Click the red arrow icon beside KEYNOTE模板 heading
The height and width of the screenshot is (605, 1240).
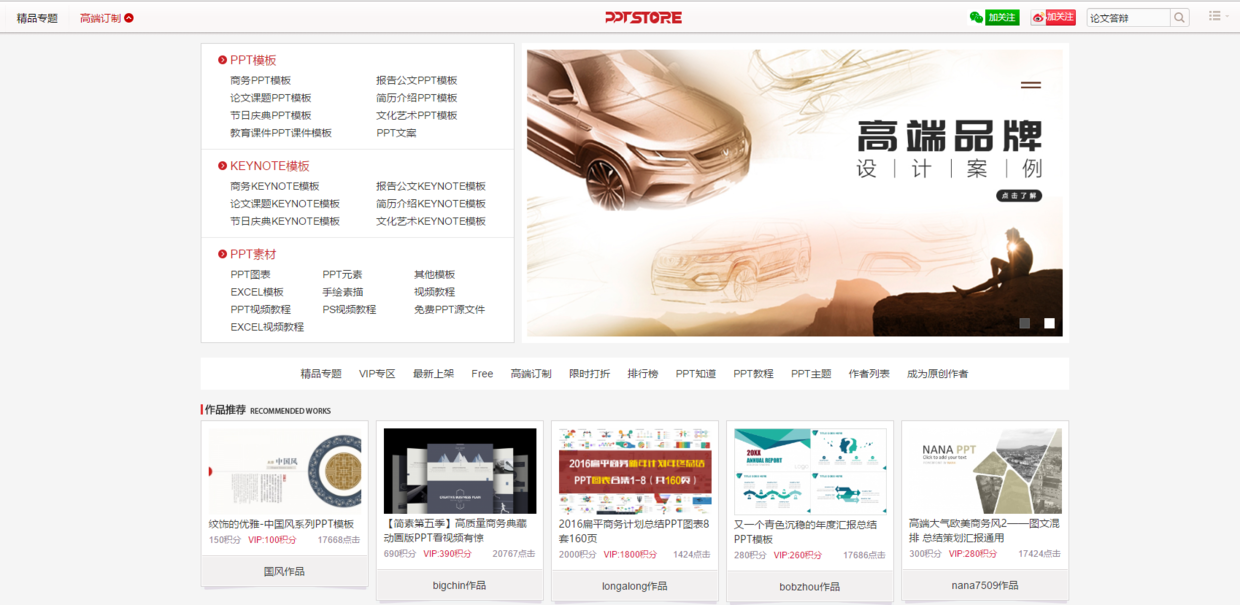tap(222, 166)
